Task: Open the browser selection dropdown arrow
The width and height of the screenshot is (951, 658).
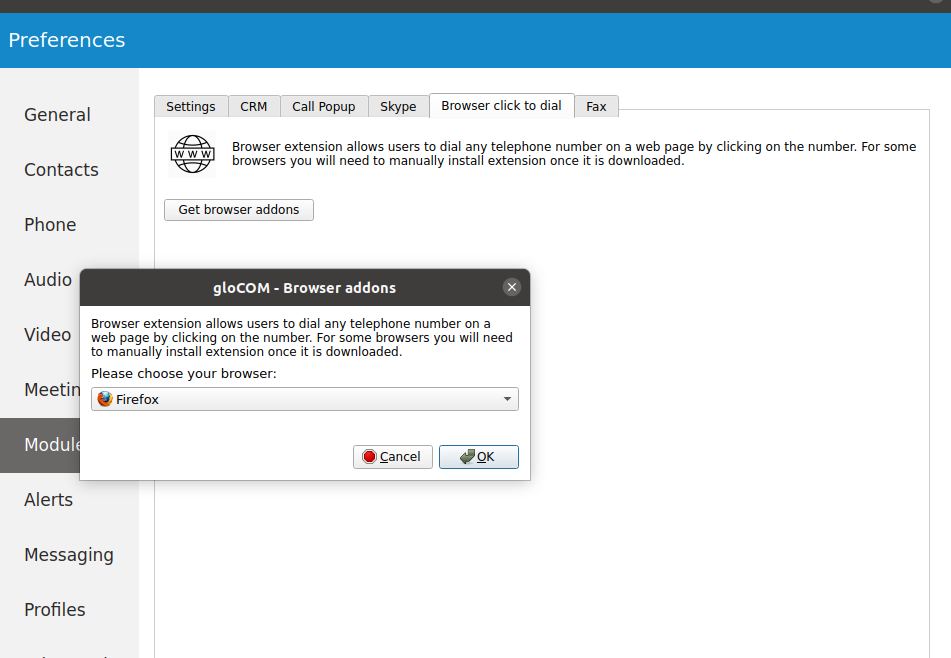Action: point(507,399)
